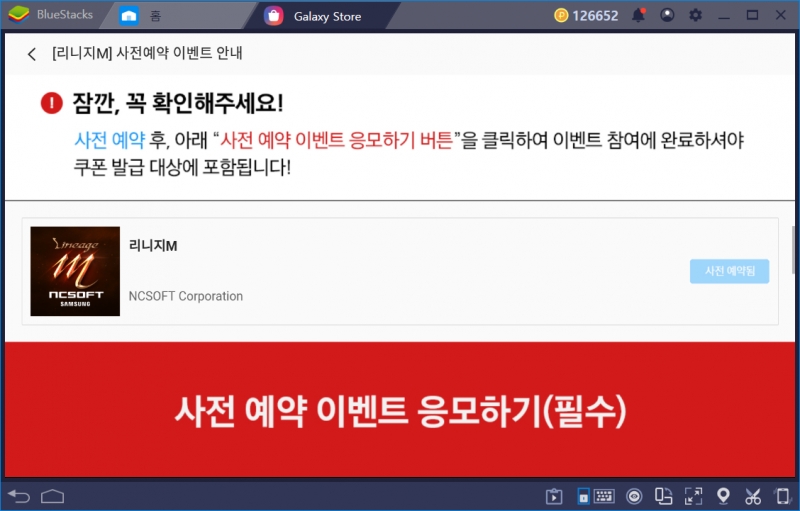Go back using the page header arrow
The height and width of the screenshot is (511, 800).
[32, 54]
